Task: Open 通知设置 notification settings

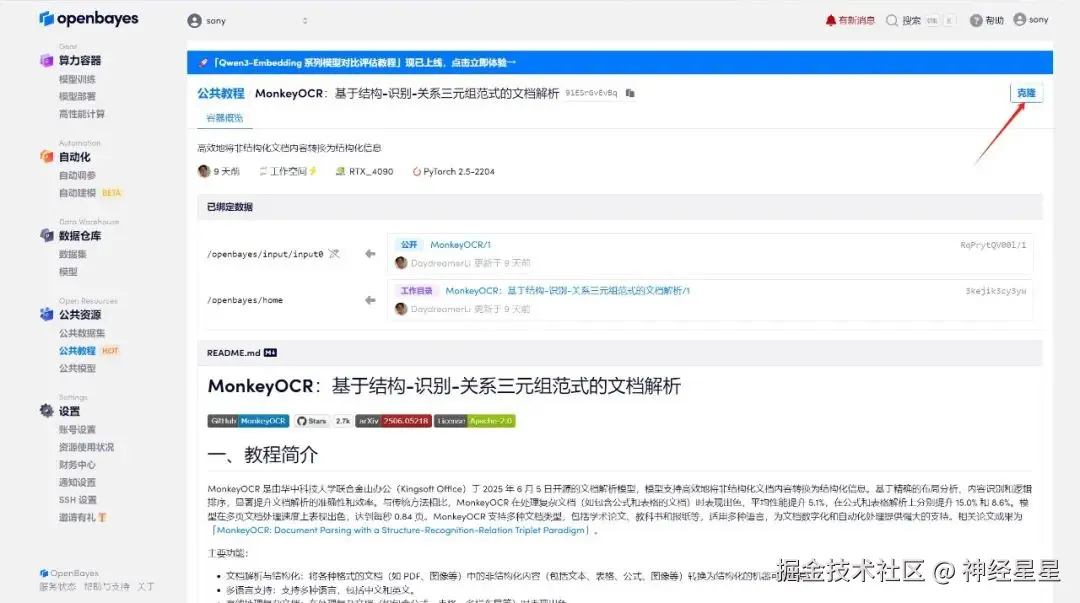Action: click(77, 482)
